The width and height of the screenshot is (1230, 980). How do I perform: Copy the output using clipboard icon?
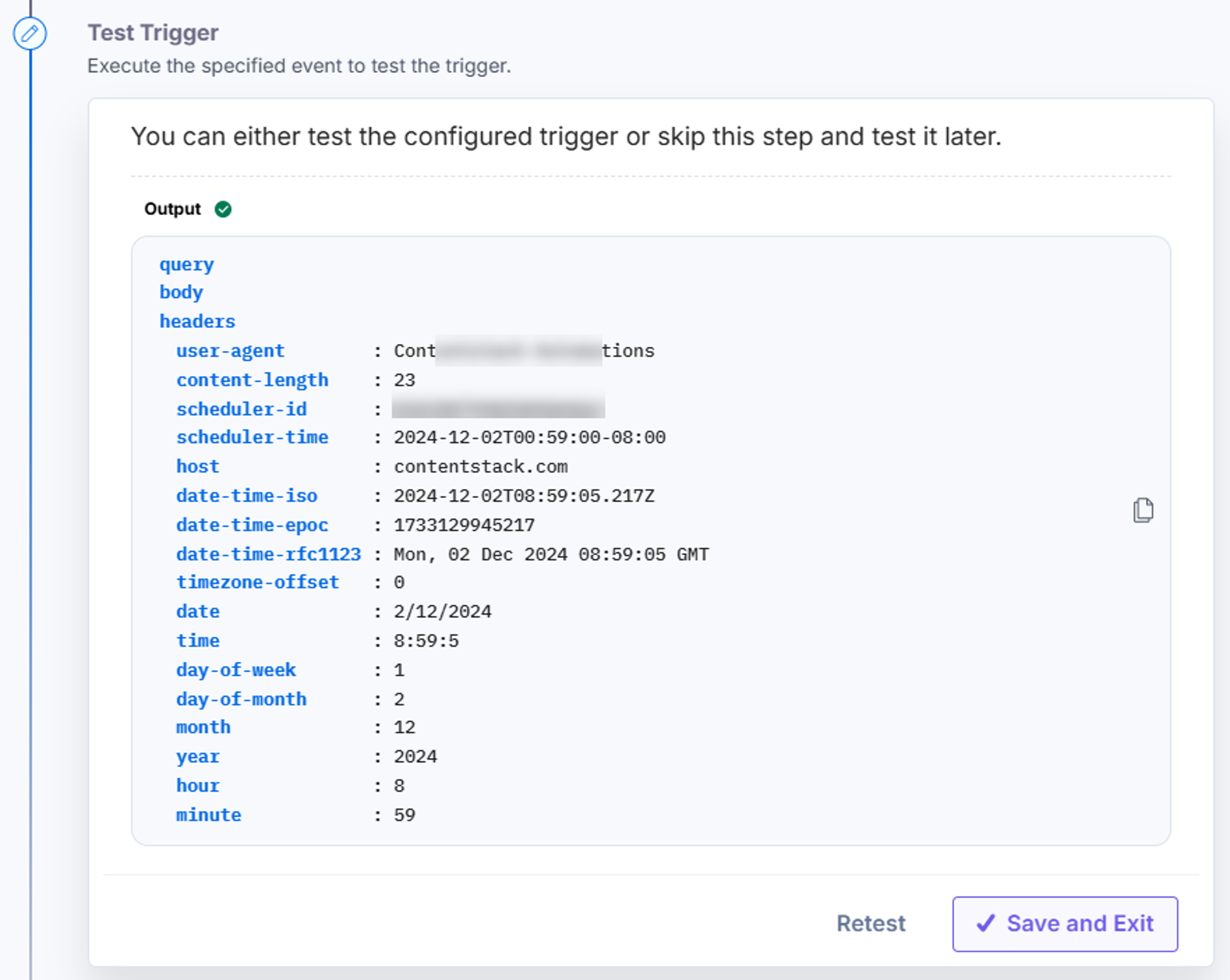pyautogui.click(x=1143, y=510)
